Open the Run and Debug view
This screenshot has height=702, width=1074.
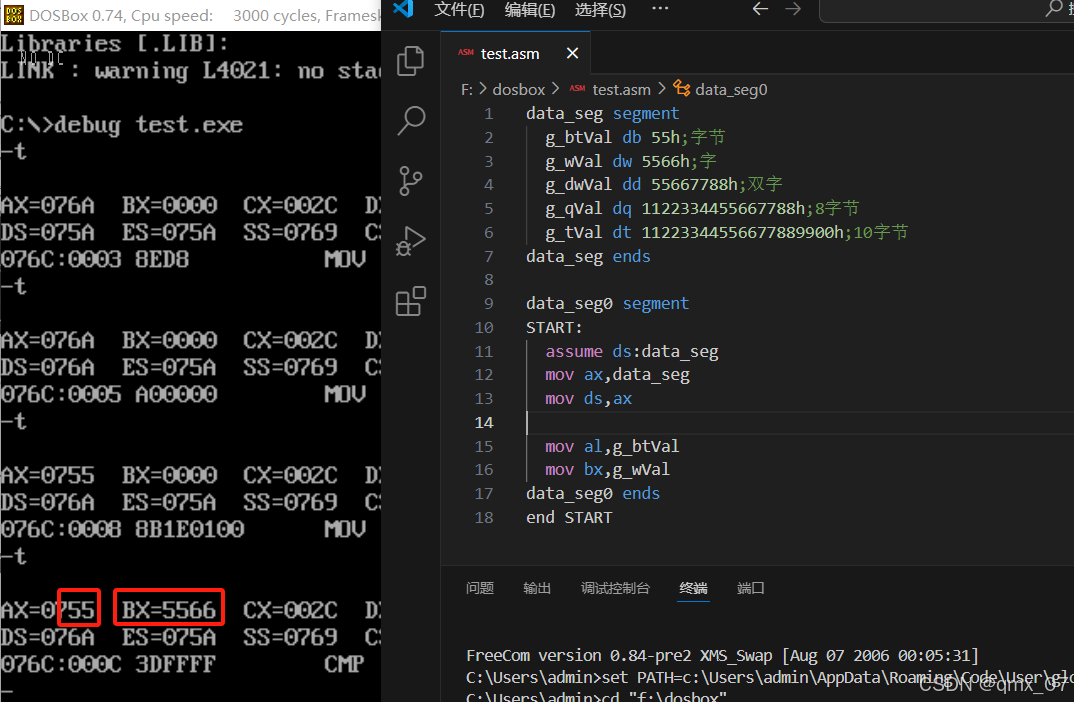point(411,241)
